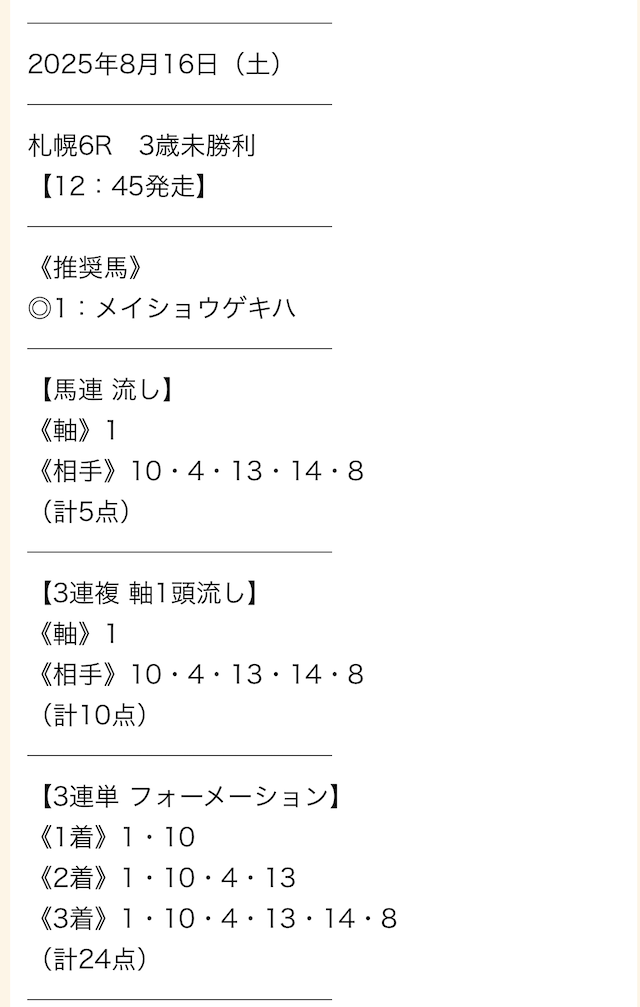Click horse name メイショウゲキハ
The height and width of the screenshot is (1007, 640).
[196, 309]
